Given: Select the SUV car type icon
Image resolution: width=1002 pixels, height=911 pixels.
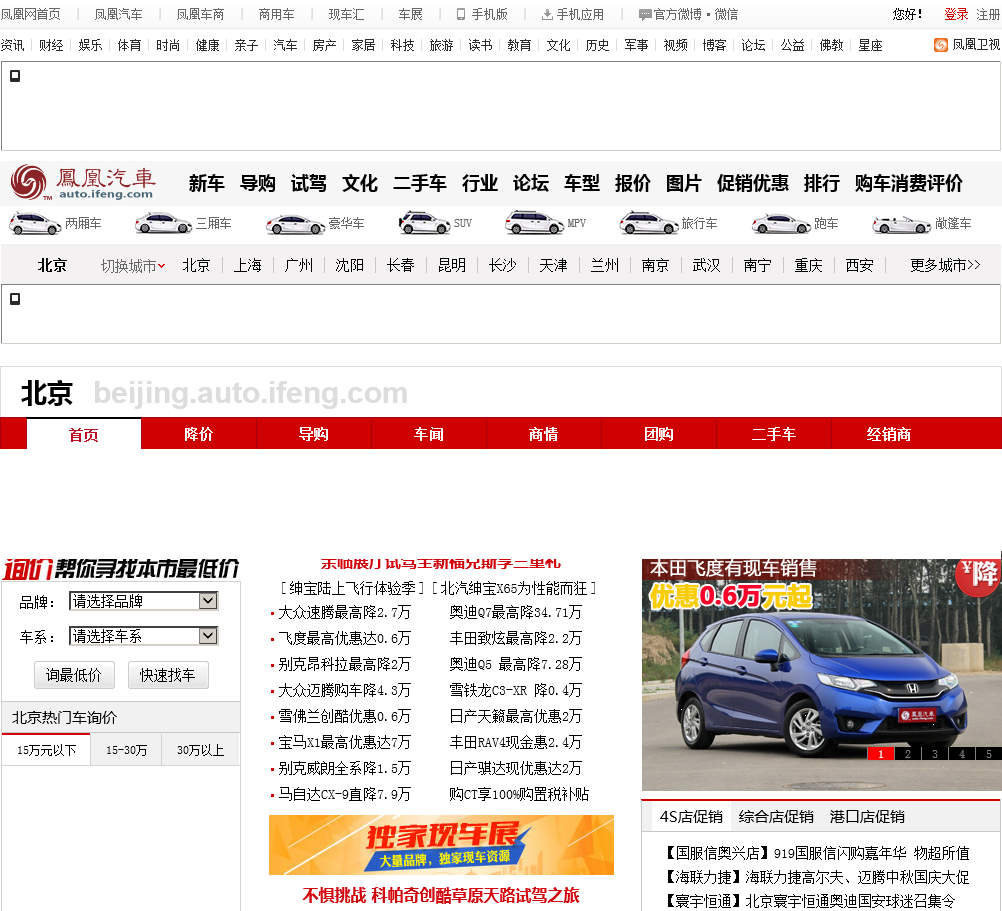Looking at the screenshot, I should coord(424,224).
